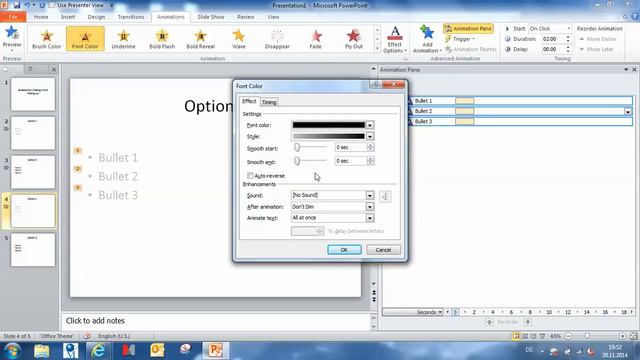Open the Font color dropdown
Image resolution: width=640 pixels, height=360 pixels.
point(370,125)
